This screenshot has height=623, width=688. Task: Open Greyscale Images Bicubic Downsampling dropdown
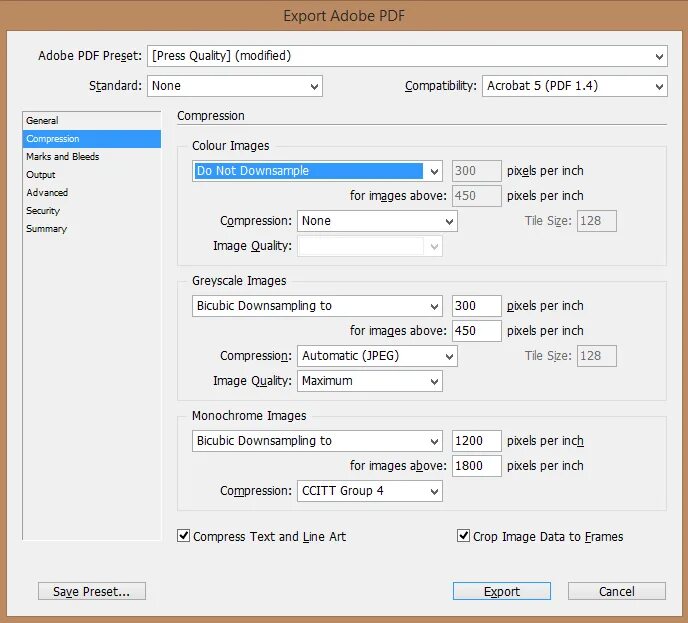(317, 306)
